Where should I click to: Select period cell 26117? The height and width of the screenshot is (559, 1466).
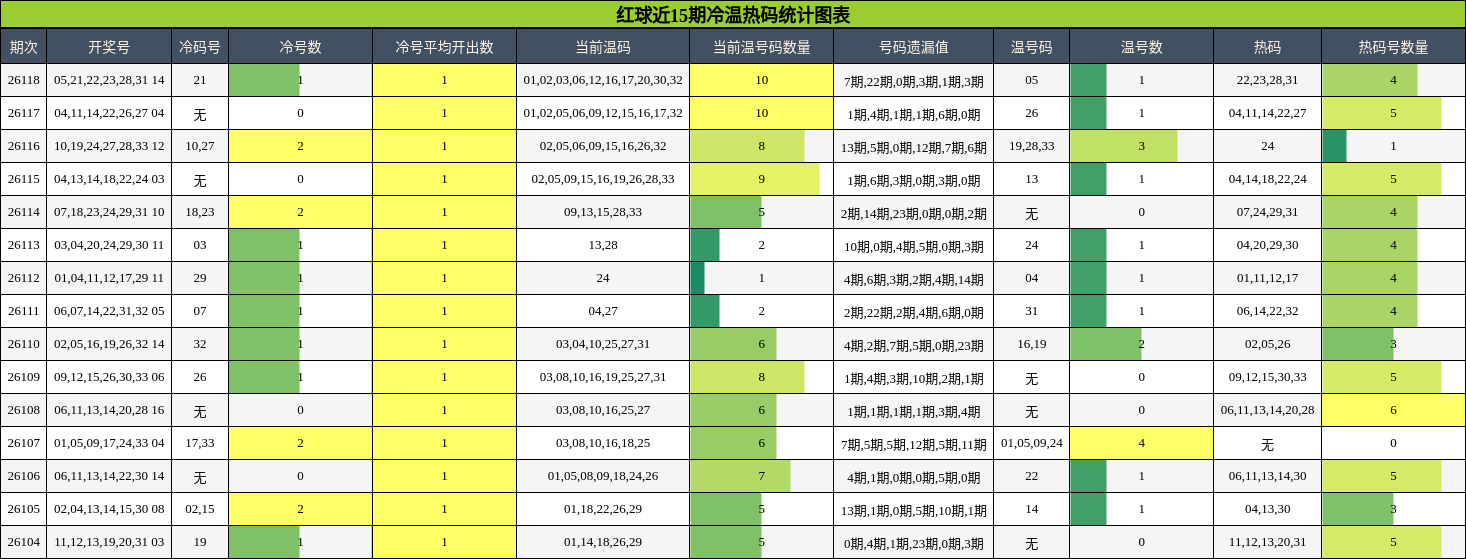(23, 113)
